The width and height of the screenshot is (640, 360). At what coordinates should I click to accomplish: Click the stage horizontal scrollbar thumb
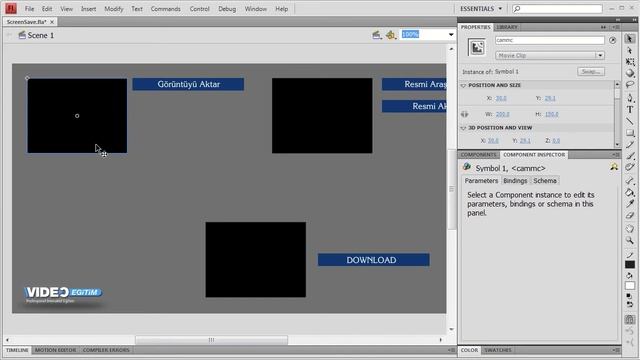211,340
